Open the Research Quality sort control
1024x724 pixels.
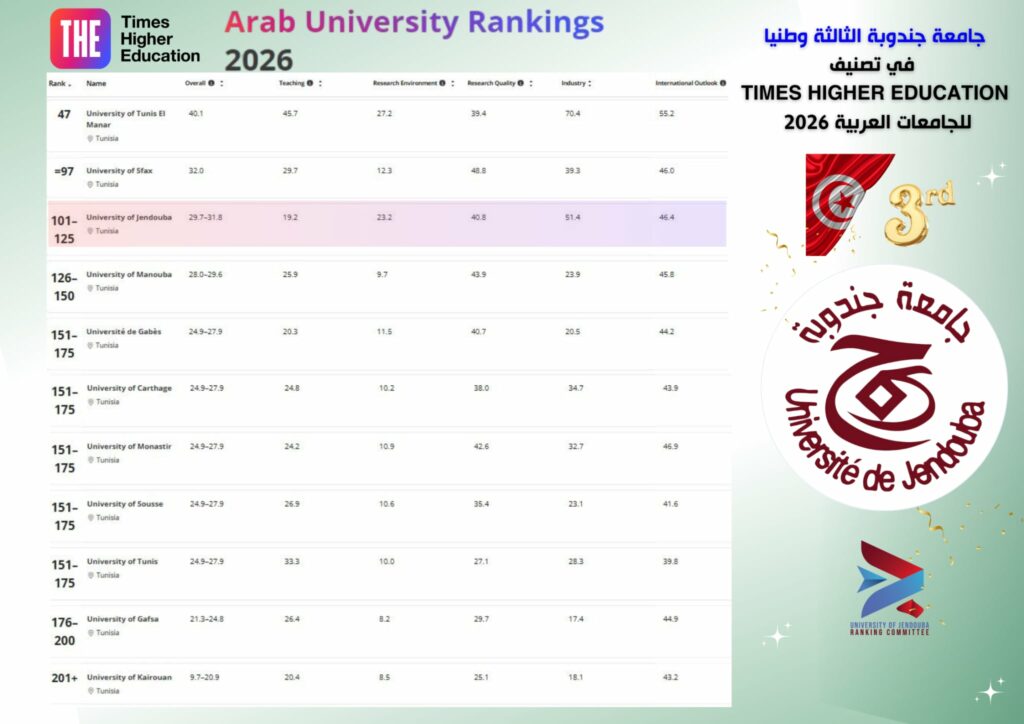[531, 84]
